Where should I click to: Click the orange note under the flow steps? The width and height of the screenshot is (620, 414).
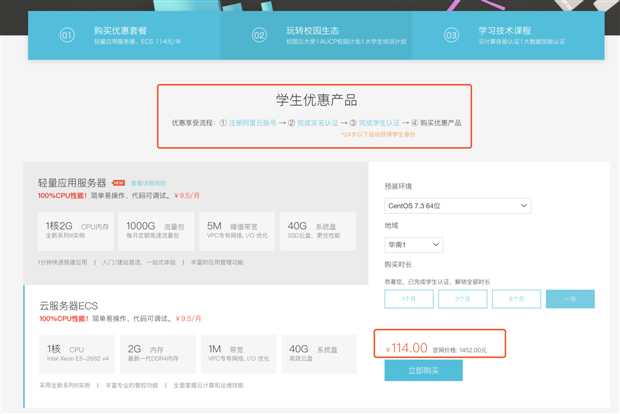coord(378,134)
